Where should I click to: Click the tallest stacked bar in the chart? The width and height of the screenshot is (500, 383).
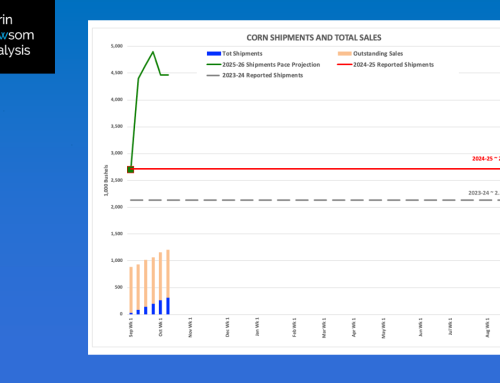tap(168, 282)
